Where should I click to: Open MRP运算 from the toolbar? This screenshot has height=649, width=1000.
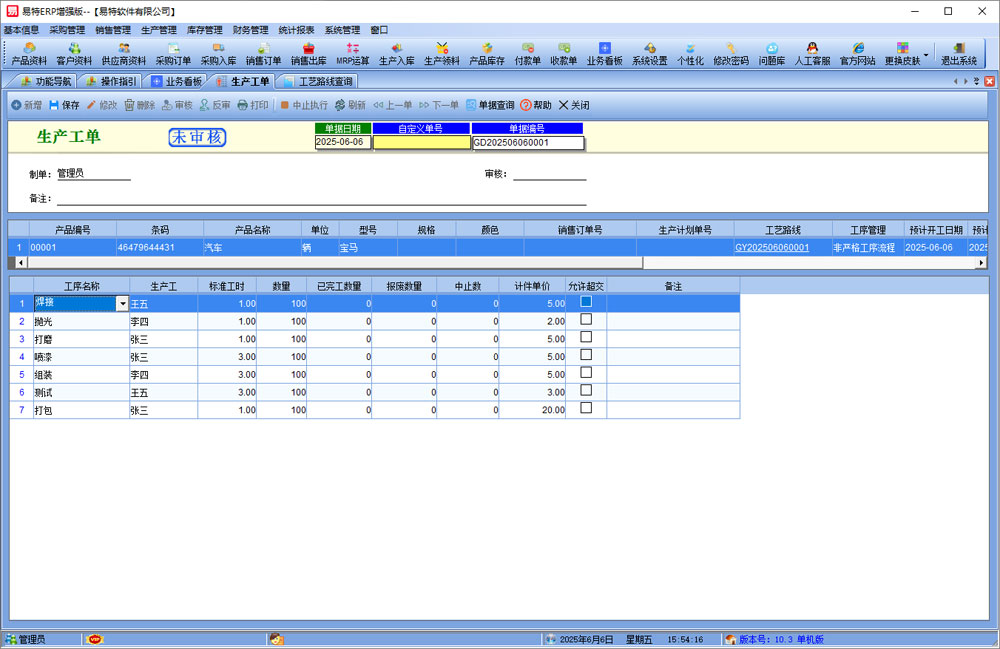[x=352, y=53]
